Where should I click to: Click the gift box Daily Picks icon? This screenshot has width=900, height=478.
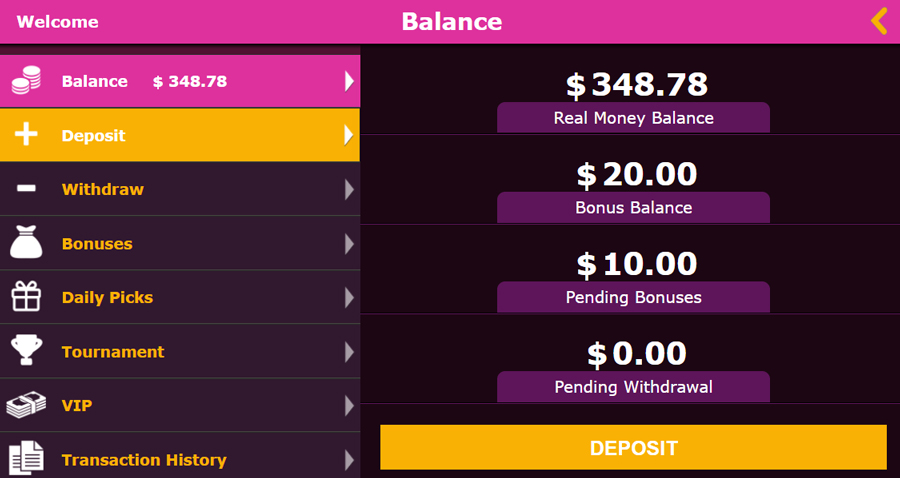[27, 297]
